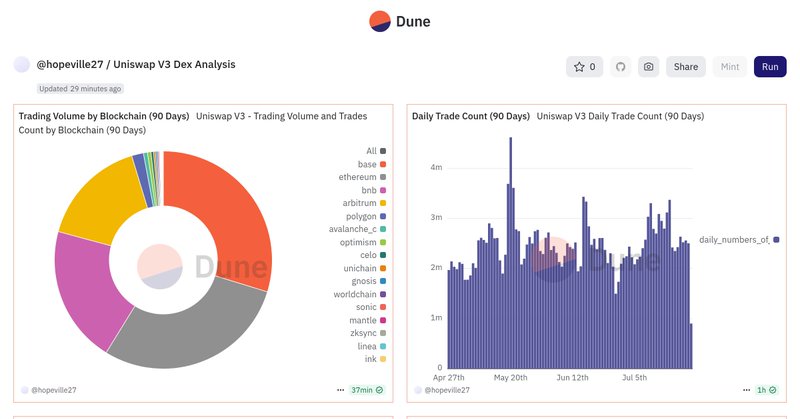Click the 1h refresh status badge
This screenshot has width=800, height=419.
click(x=766, y=390)
